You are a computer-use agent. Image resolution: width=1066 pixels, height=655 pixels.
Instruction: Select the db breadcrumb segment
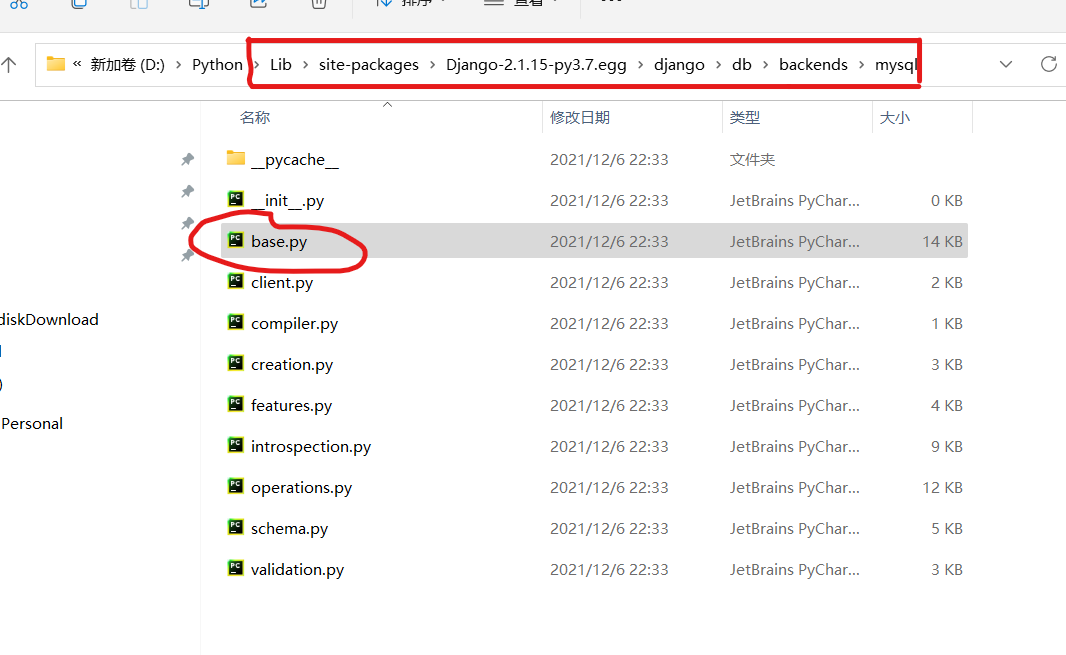point(742,65)
